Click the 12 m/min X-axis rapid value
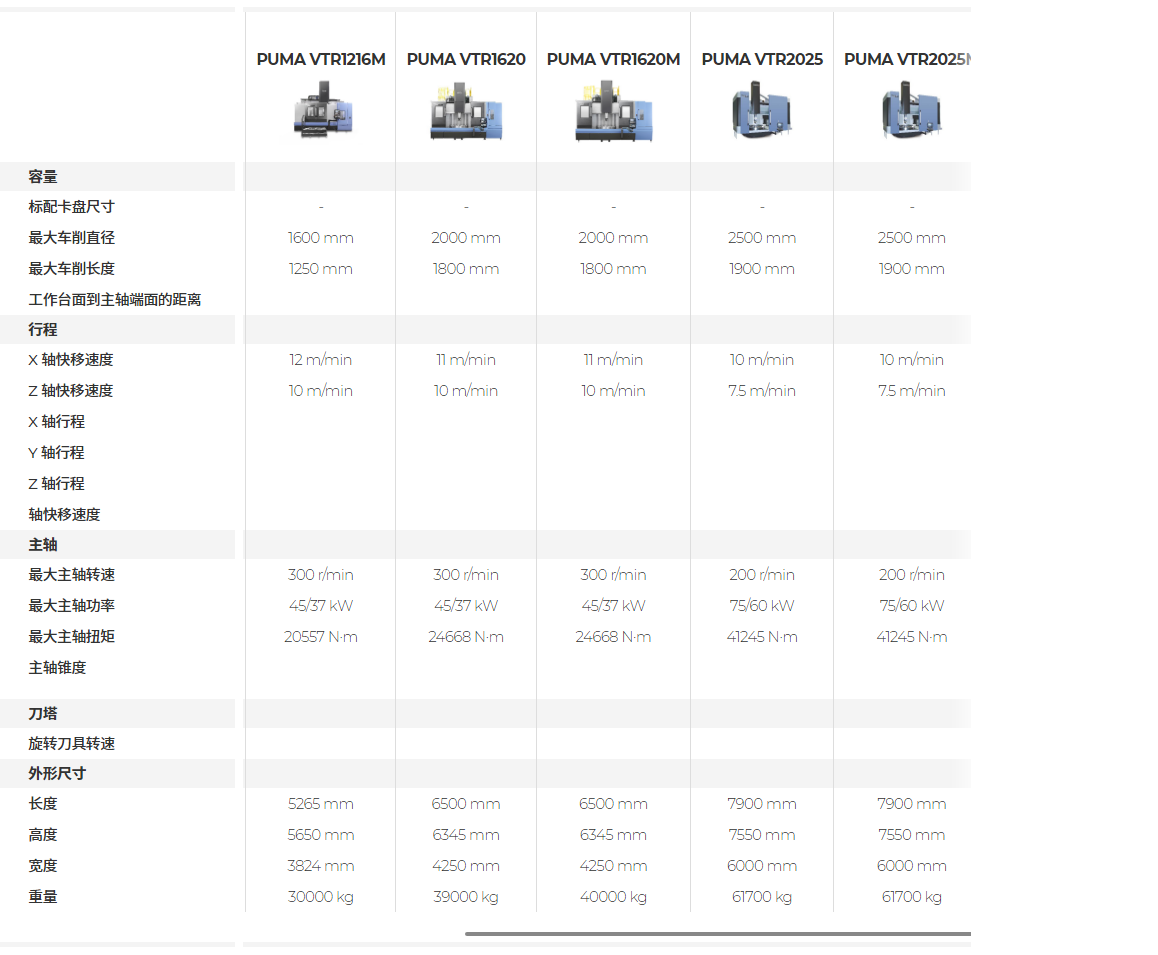 click(x=321, y=360)
